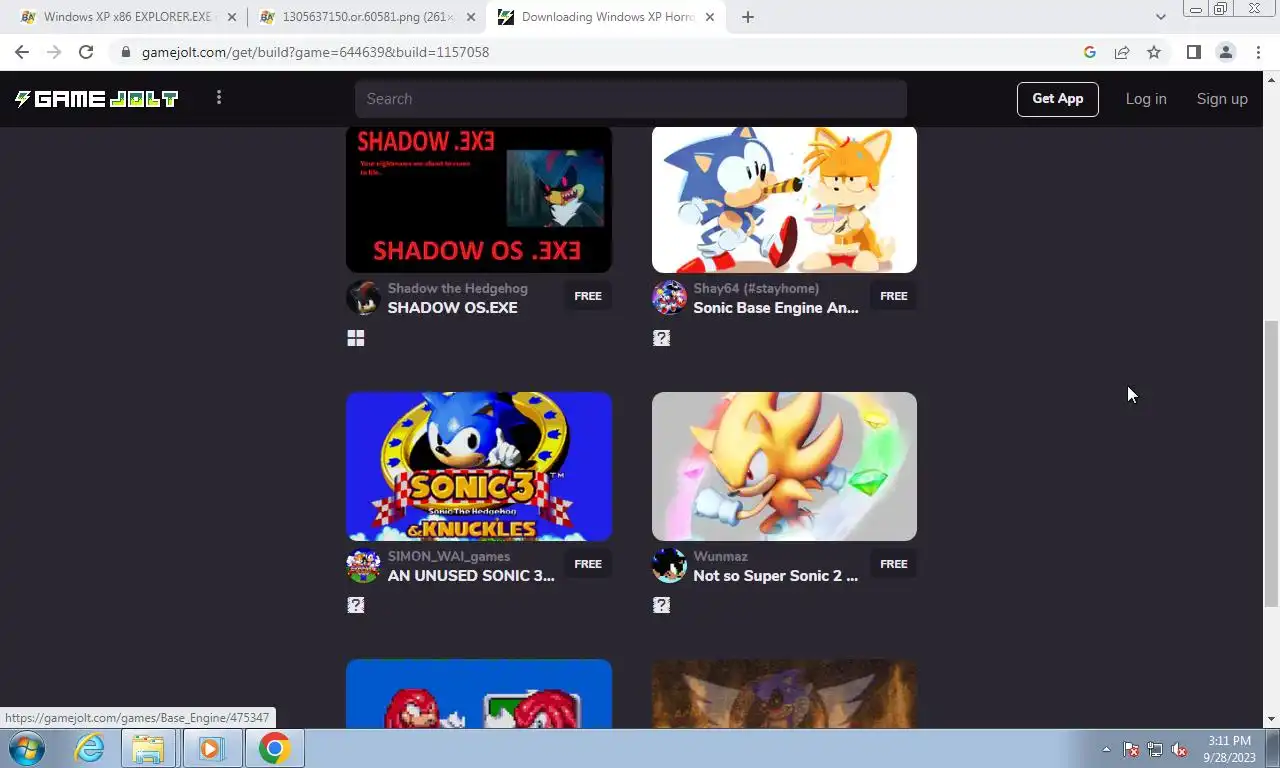
Task: Open the Sonic Base Engine thumbnail
Action: [x=784, y=199]
